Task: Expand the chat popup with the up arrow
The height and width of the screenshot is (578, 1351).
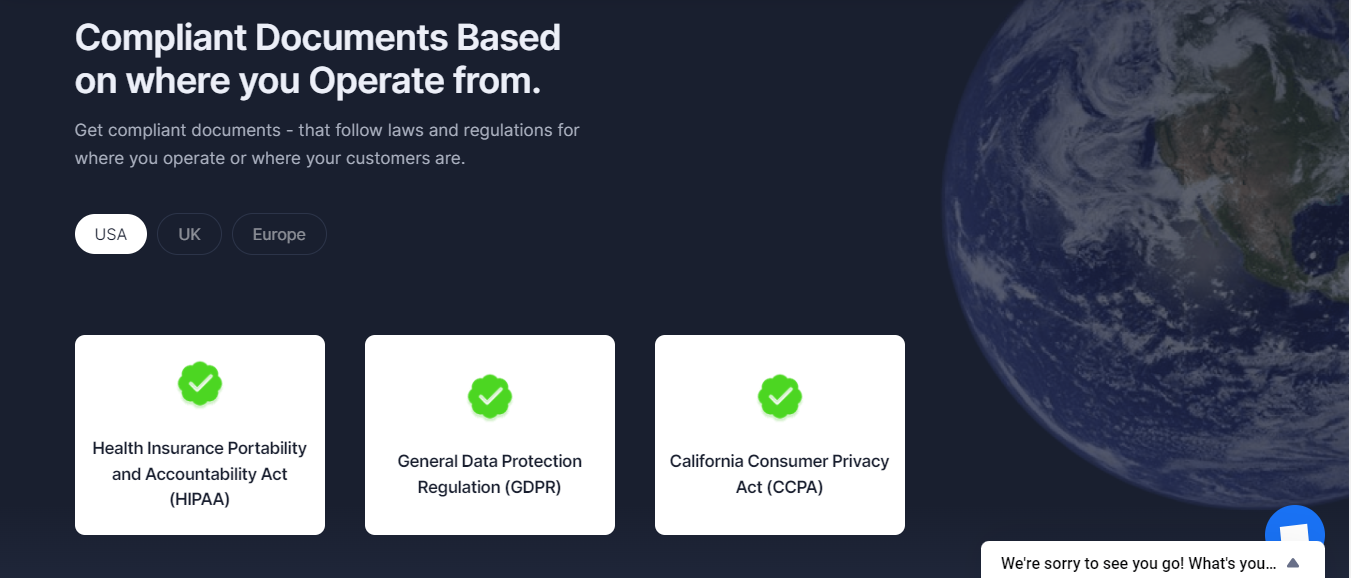Action: click(x=1293, y=563)
